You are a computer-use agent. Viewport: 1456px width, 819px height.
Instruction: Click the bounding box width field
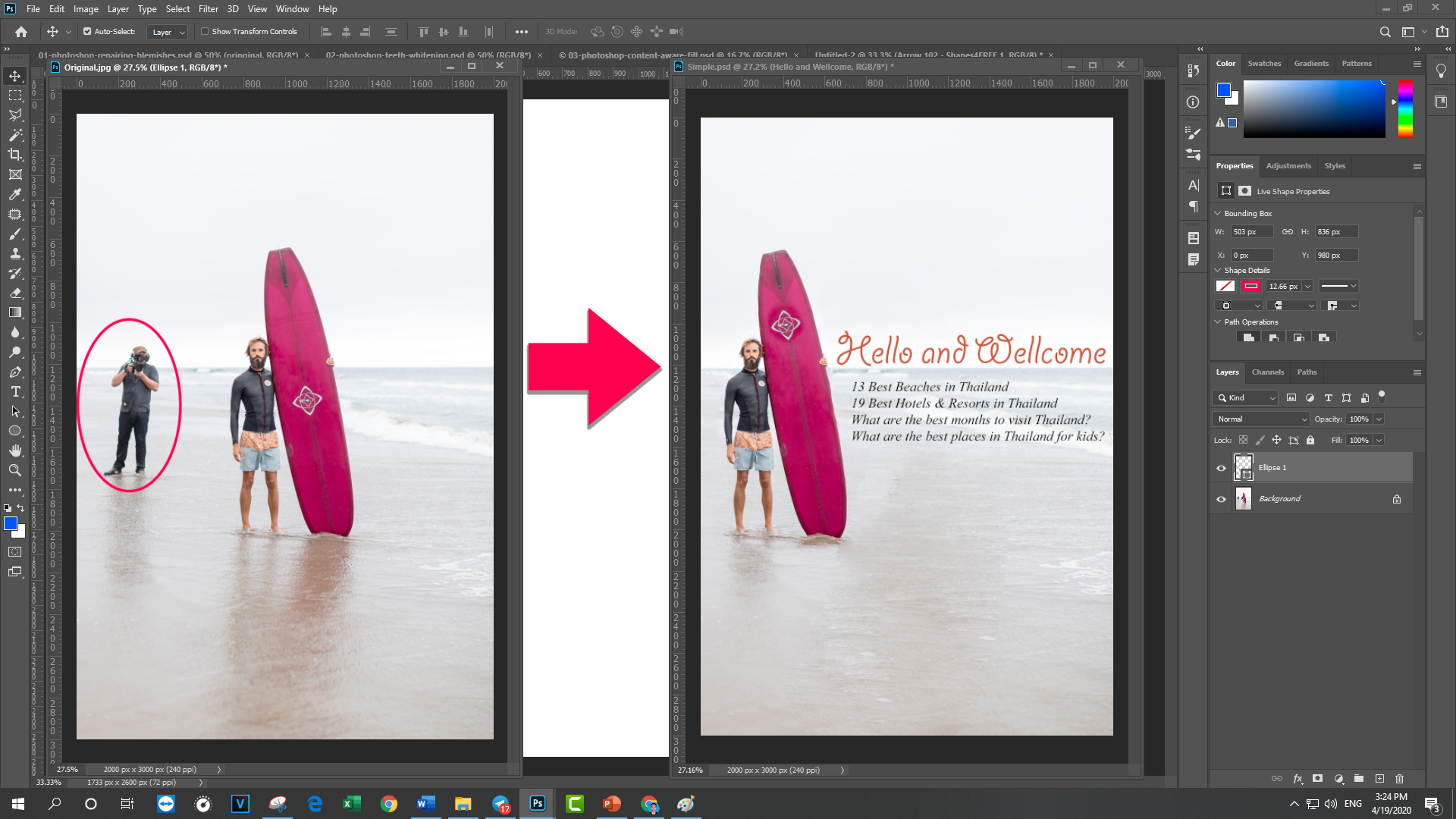[1251, 232]
